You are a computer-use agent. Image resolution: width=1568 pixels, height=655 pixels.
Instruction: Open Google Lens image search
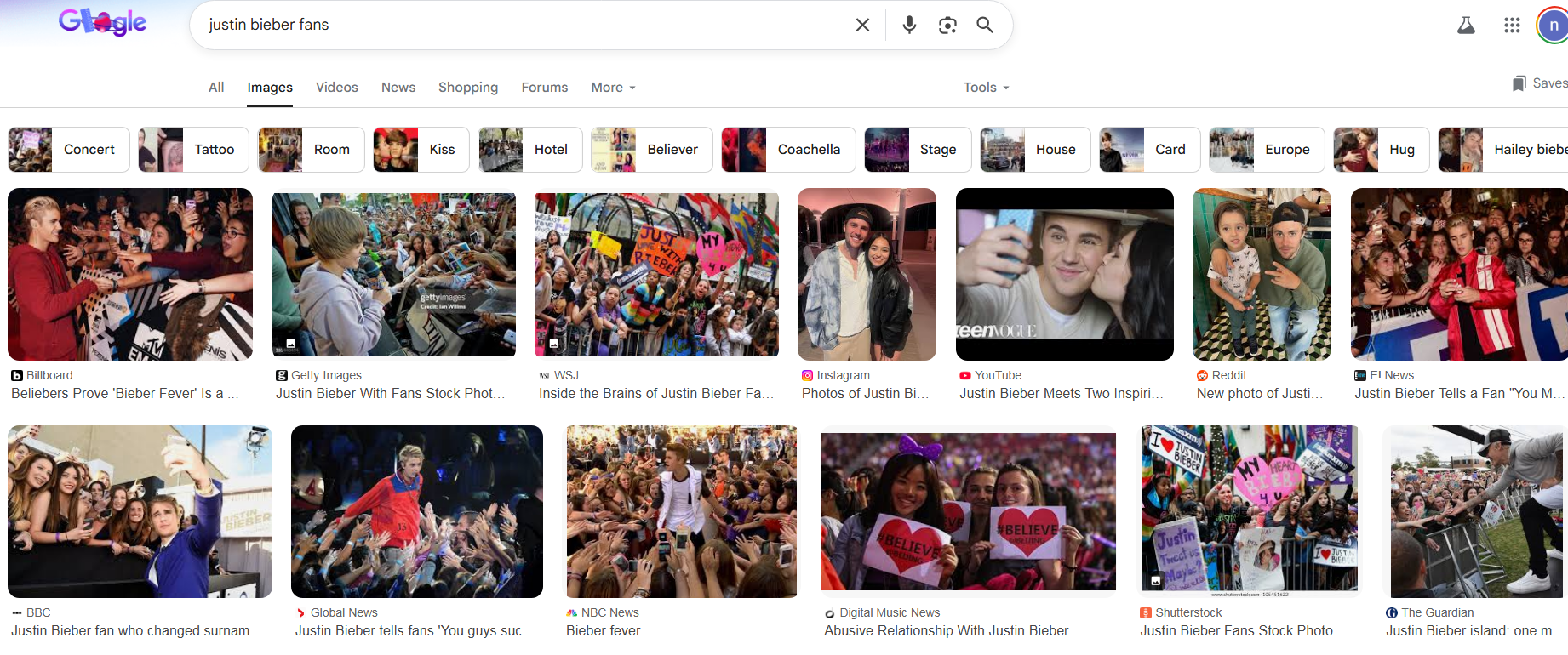click(947, 25)
